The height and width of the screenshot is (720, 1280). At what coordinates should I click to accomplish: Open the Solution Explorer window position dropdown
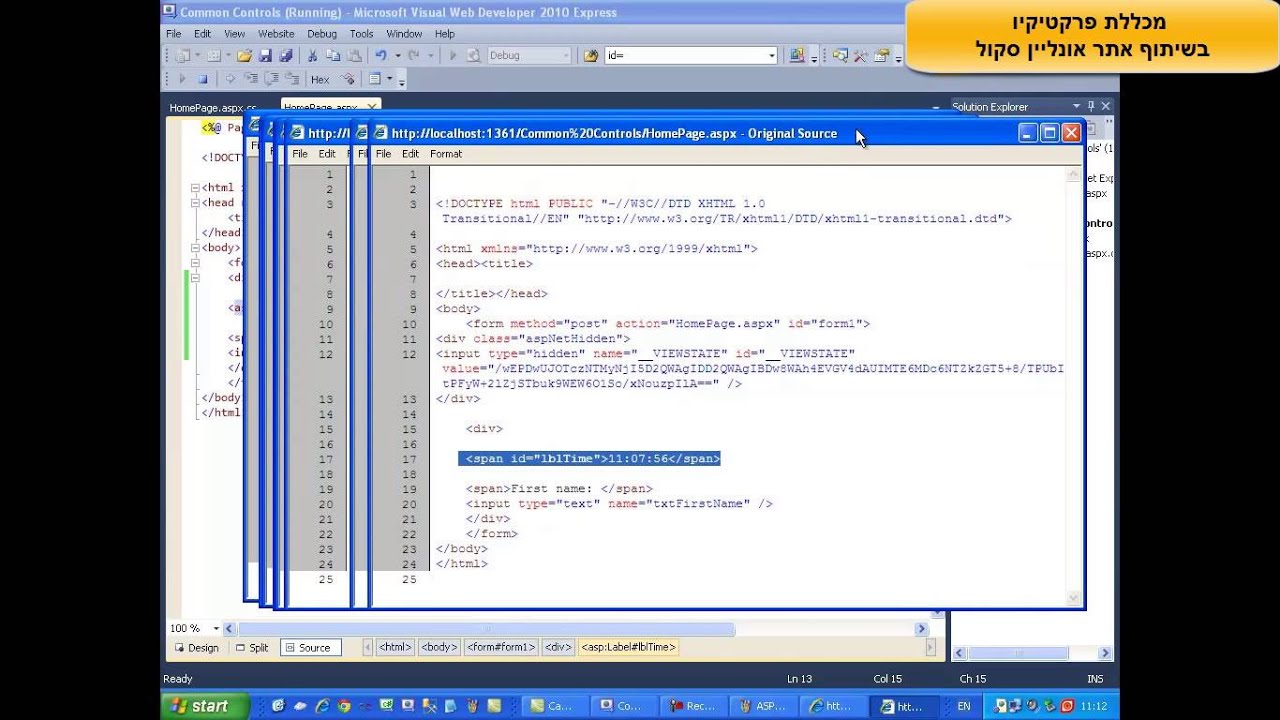pyautogui.click(x=1076, y=106)
